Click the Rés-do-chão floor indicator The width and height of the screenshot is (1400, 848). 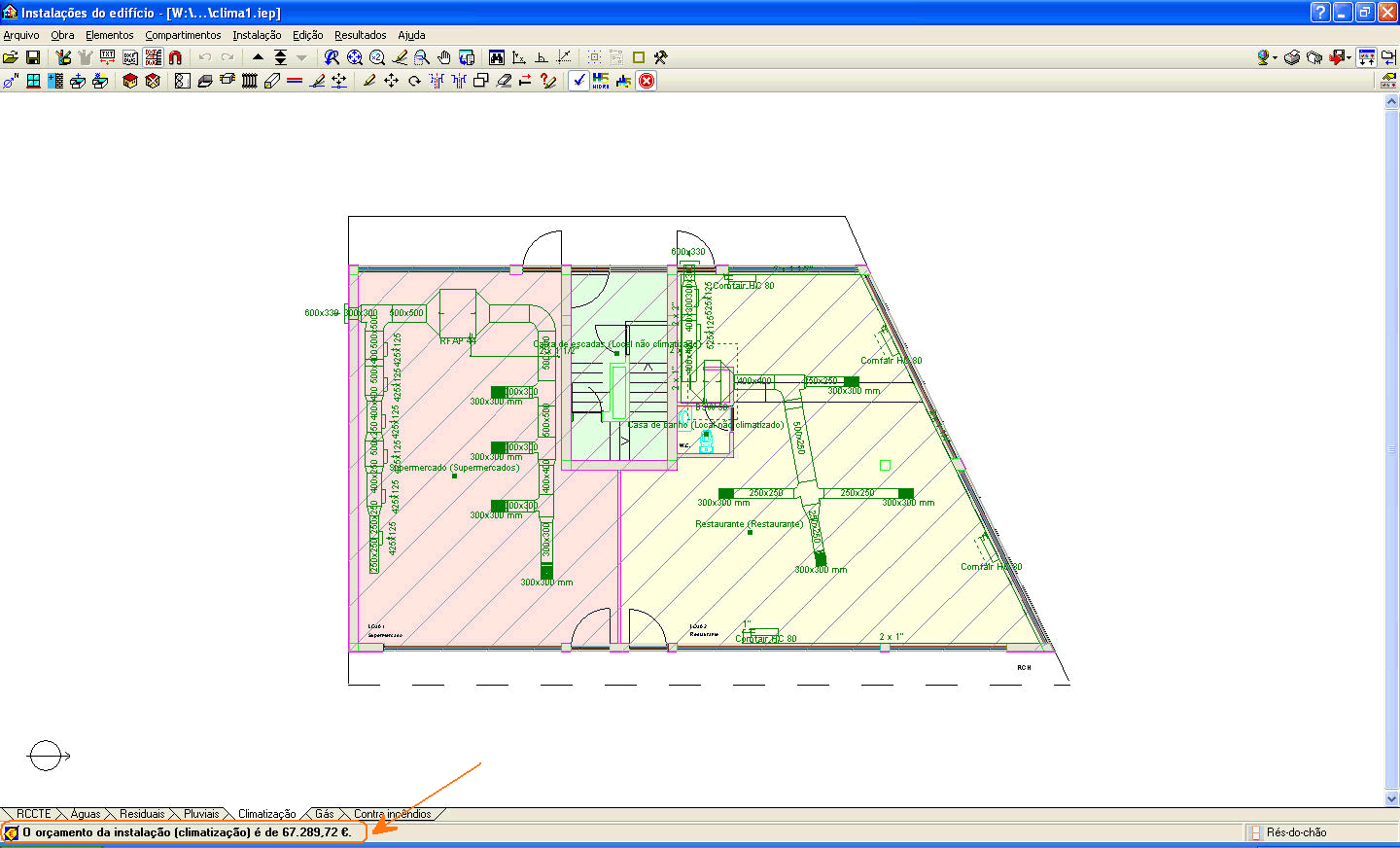click(x=1296, y=832)
